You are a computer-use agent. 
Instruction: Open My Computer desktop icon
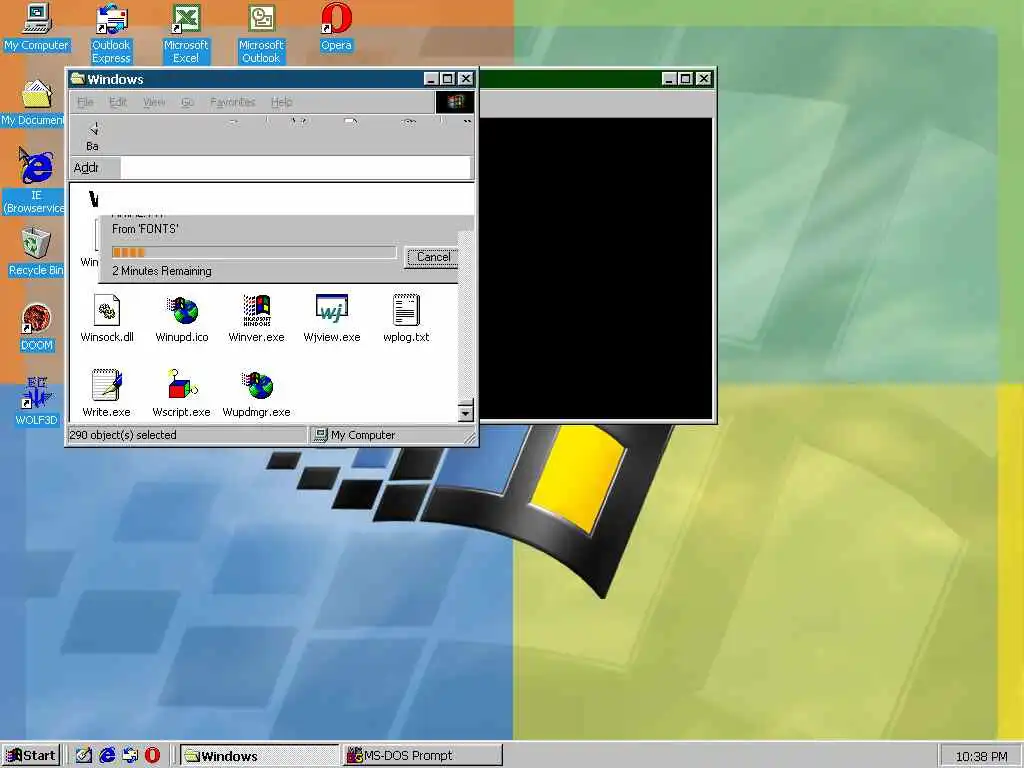37,27
